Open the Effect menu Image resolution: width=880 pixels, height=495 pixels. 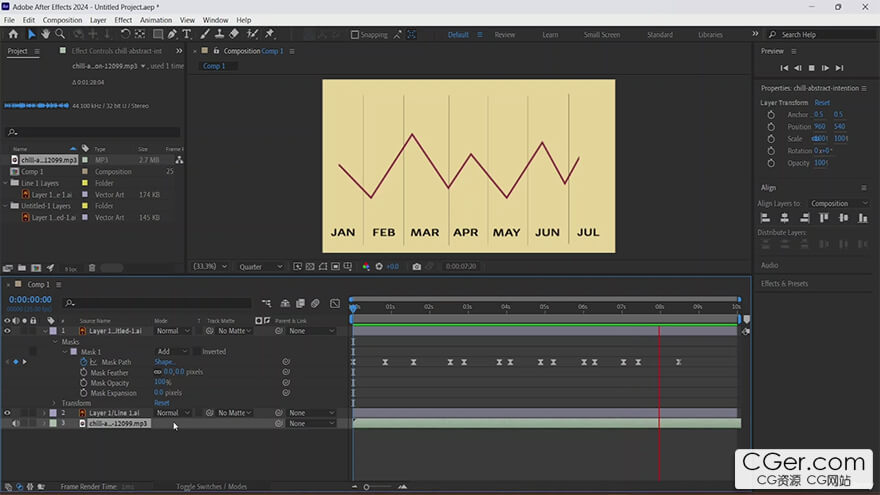coord(123,20)
